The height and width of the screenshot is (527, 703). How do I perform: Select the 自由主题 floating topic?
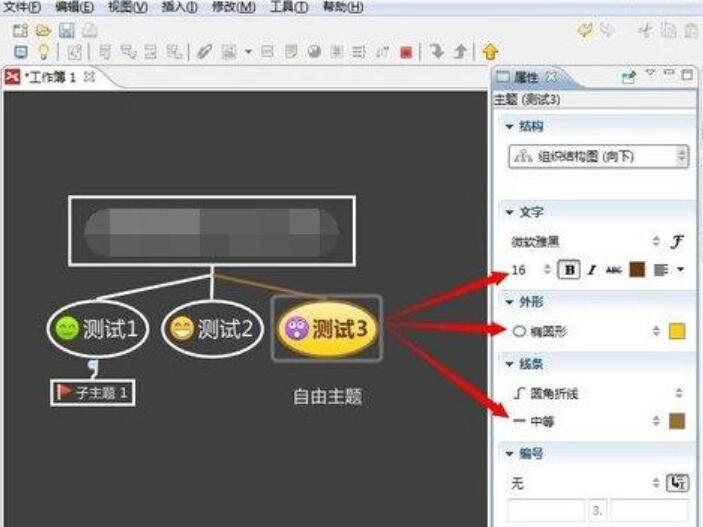pos(327,396)
